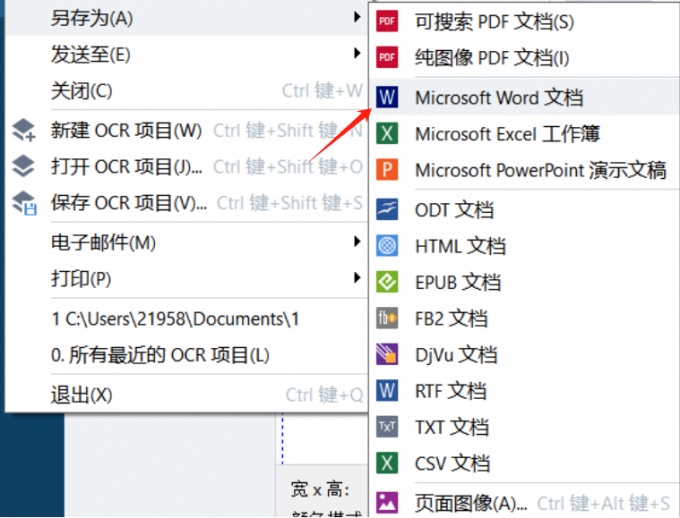680x518 pixels.
Task: Click the Ctrl 键+Alt 键+S shortcut text
Action: (603, 503)
